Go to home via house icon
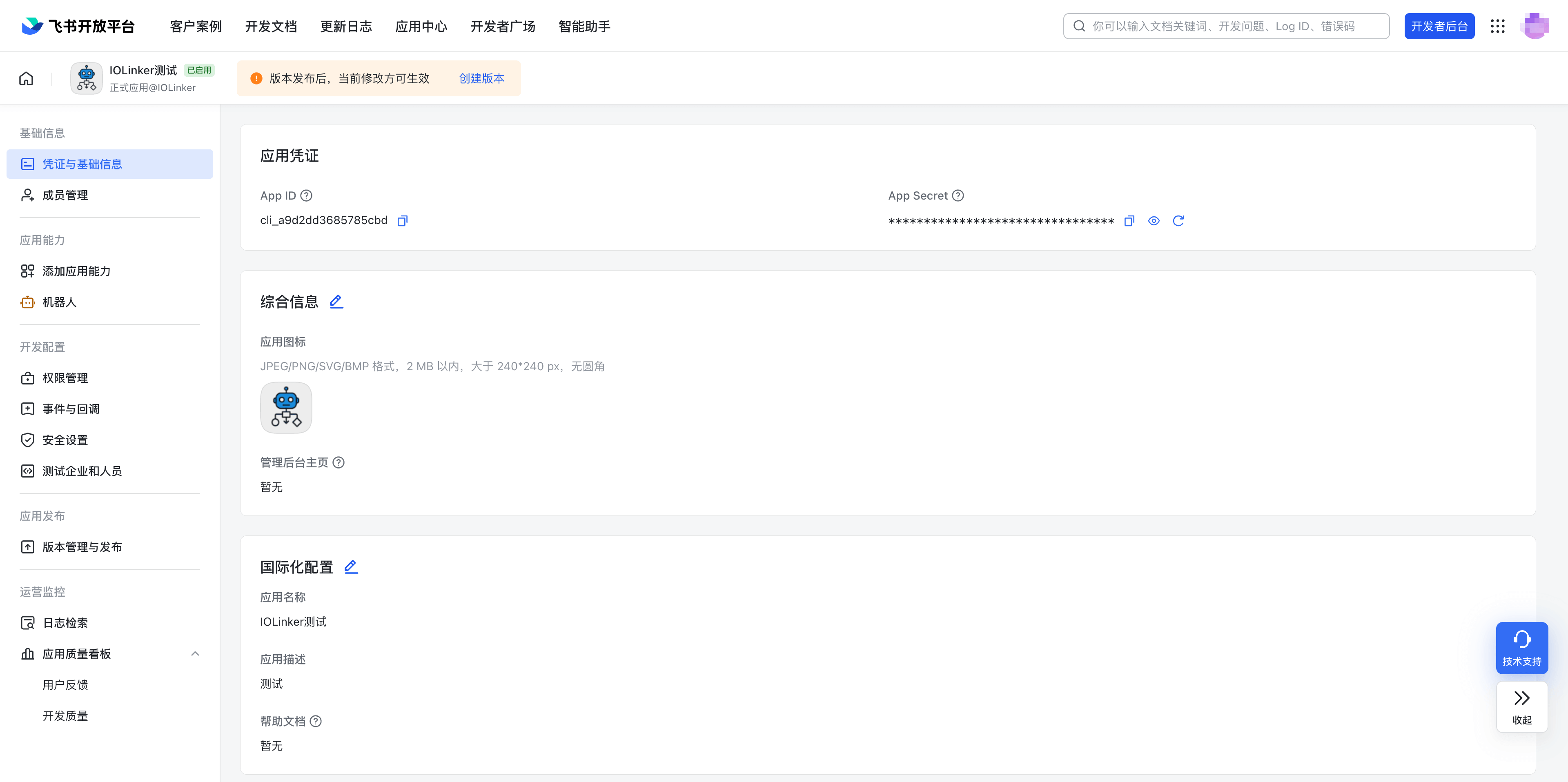 (26, 78)
